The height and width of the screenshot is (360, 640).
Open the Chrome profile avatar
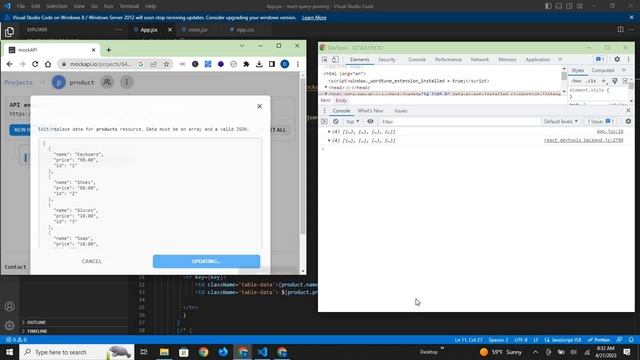284,64
